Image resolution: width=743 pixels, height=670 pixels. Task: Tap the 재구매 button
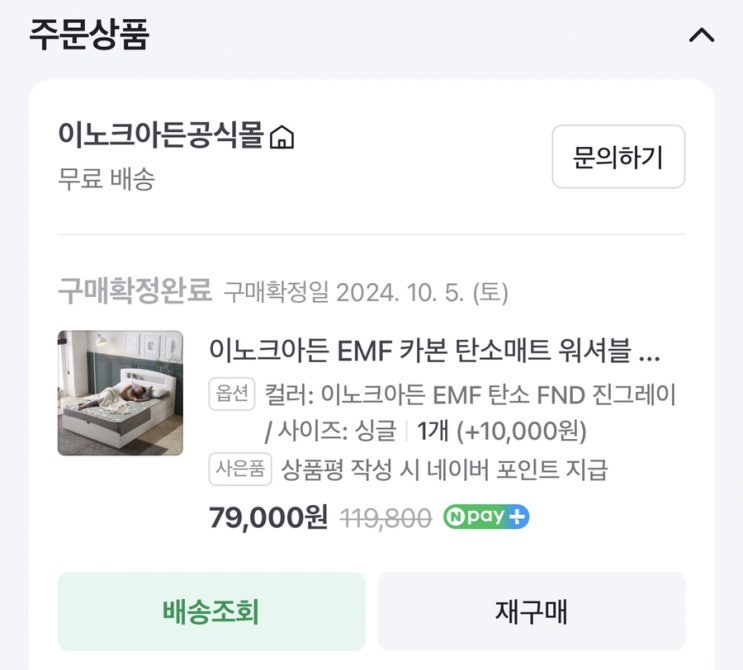click(x=532, y=611)
